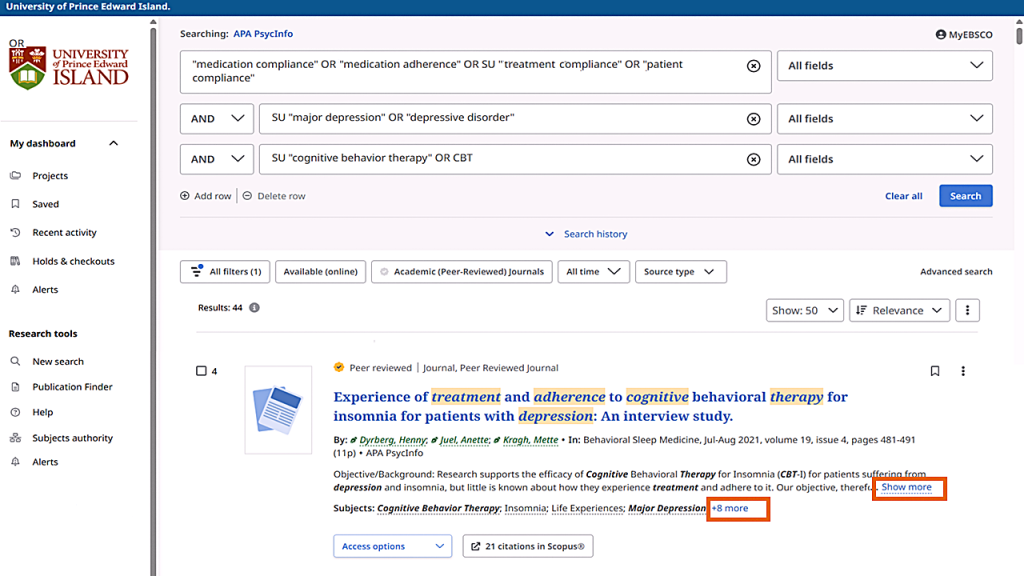Open the Relevance sort dropdown

898,310
